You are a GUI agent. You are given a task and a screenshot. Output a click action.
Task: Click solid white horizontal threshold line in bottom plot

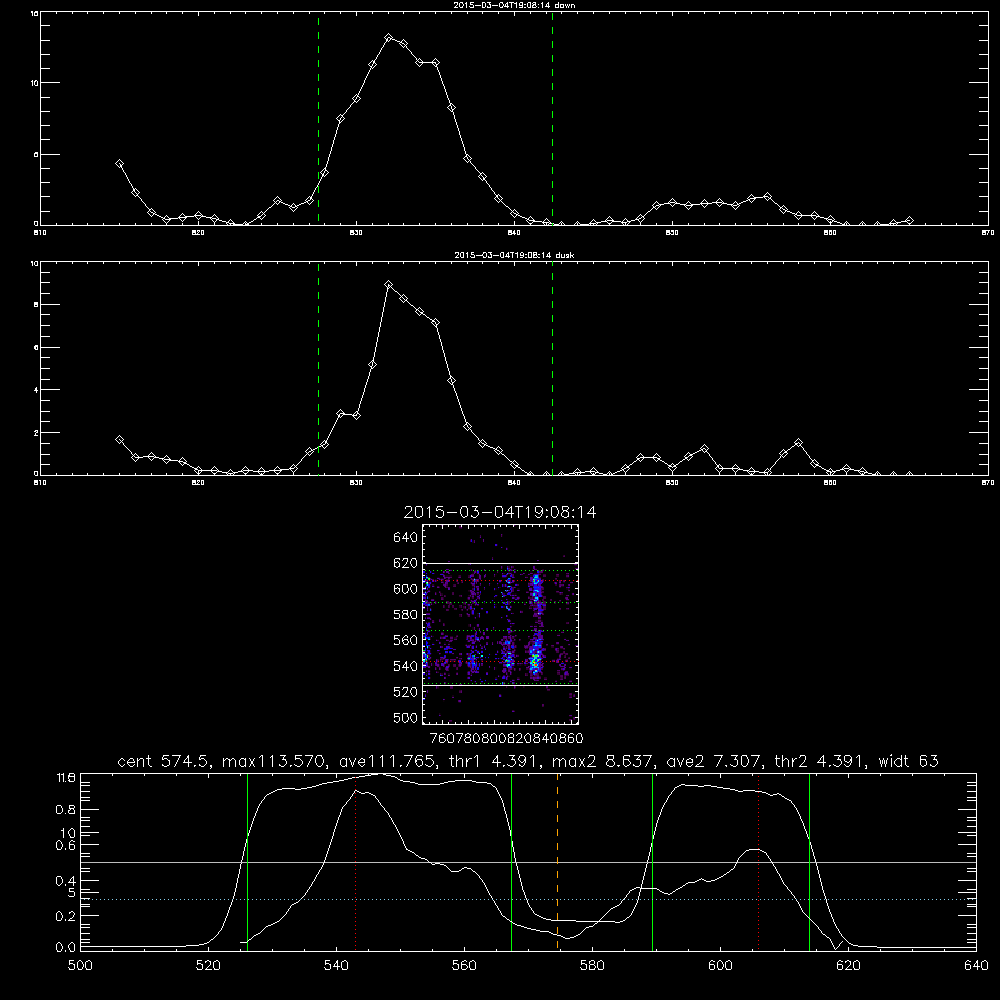529,862
